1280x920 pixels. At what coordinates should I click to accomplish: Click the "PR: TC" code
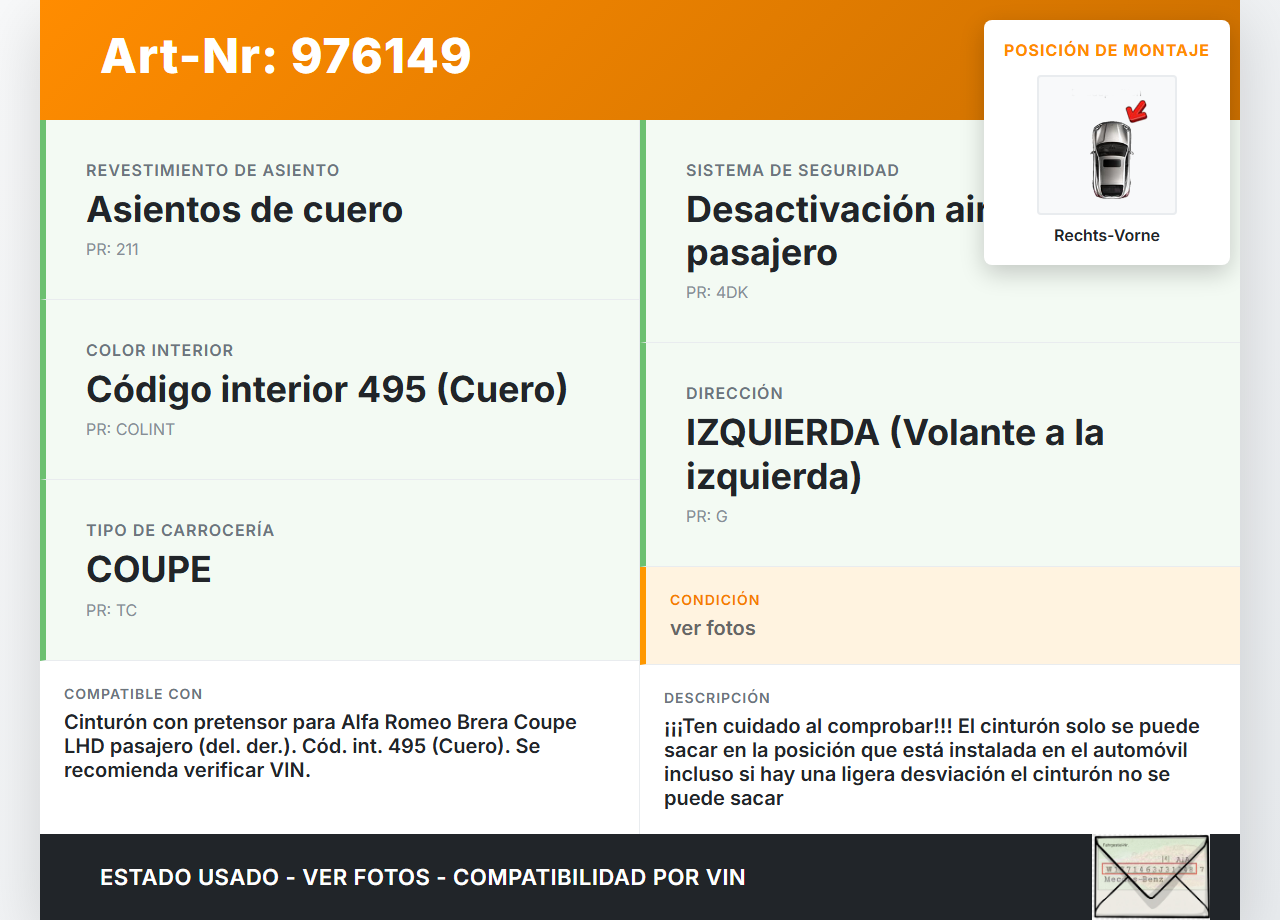pyautogui.click(x=111, y=610)
